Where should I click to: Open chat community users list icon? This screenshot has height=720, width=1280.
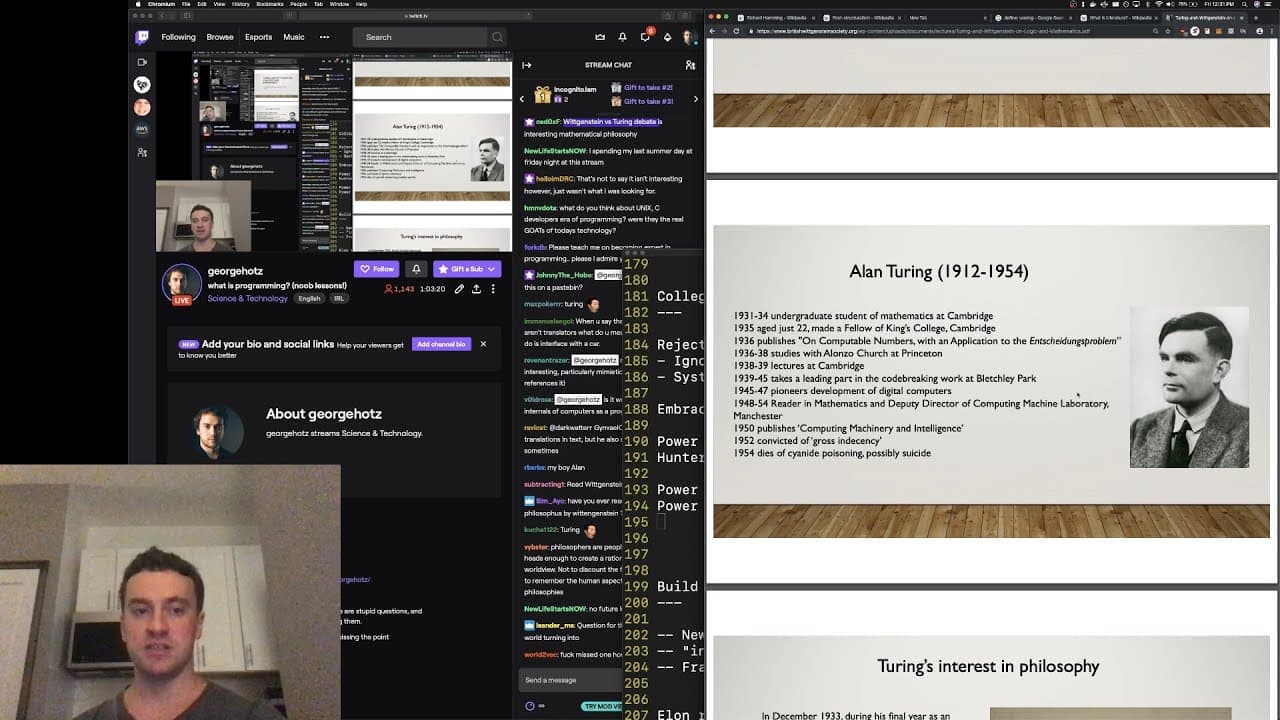(x=690, y=65)
